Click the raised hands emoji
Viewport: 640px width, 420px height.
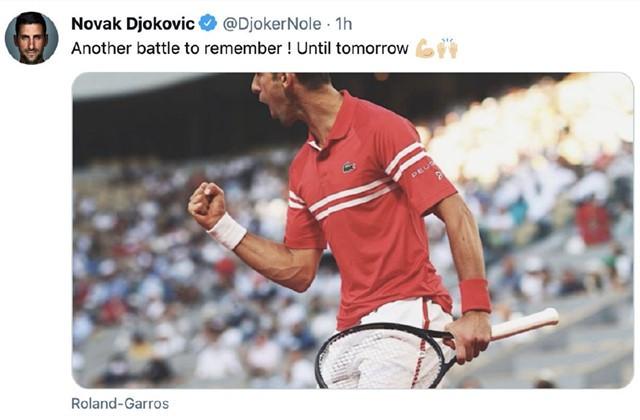tap(447, 48)
